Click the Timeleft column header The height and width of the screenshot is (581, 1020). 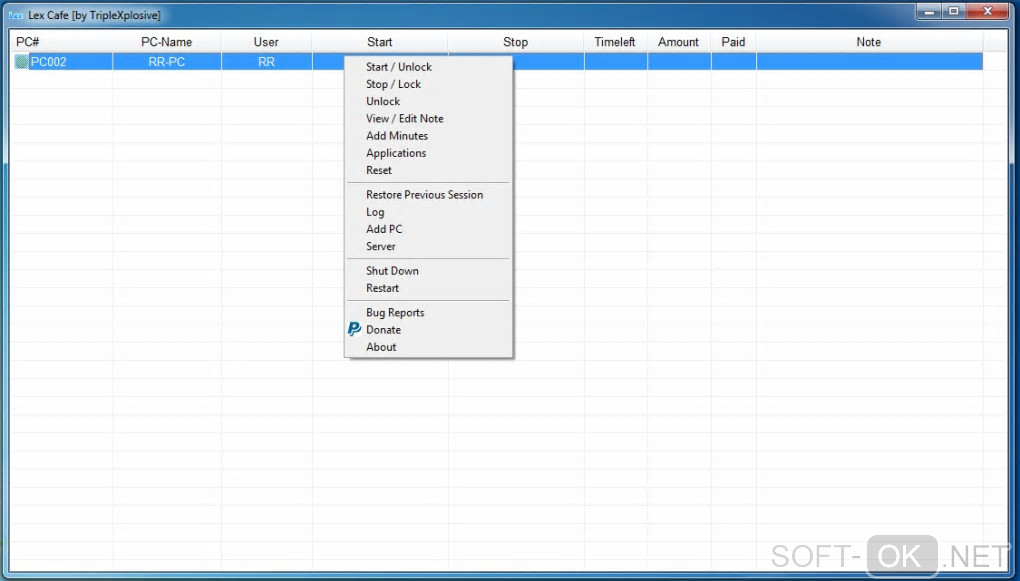615,42
